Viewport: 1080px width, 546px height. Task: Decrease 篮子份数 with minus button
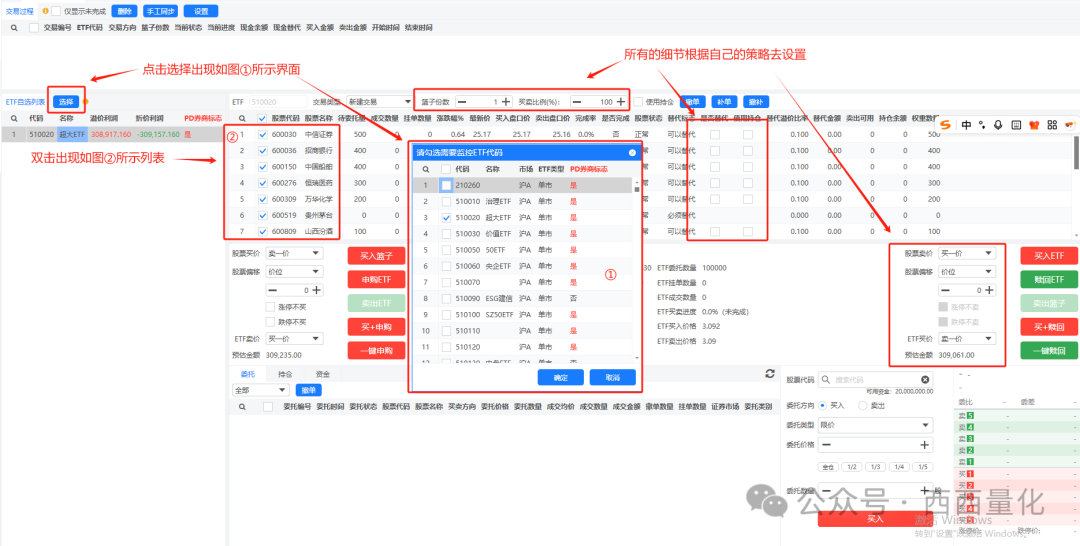(461, 102)
